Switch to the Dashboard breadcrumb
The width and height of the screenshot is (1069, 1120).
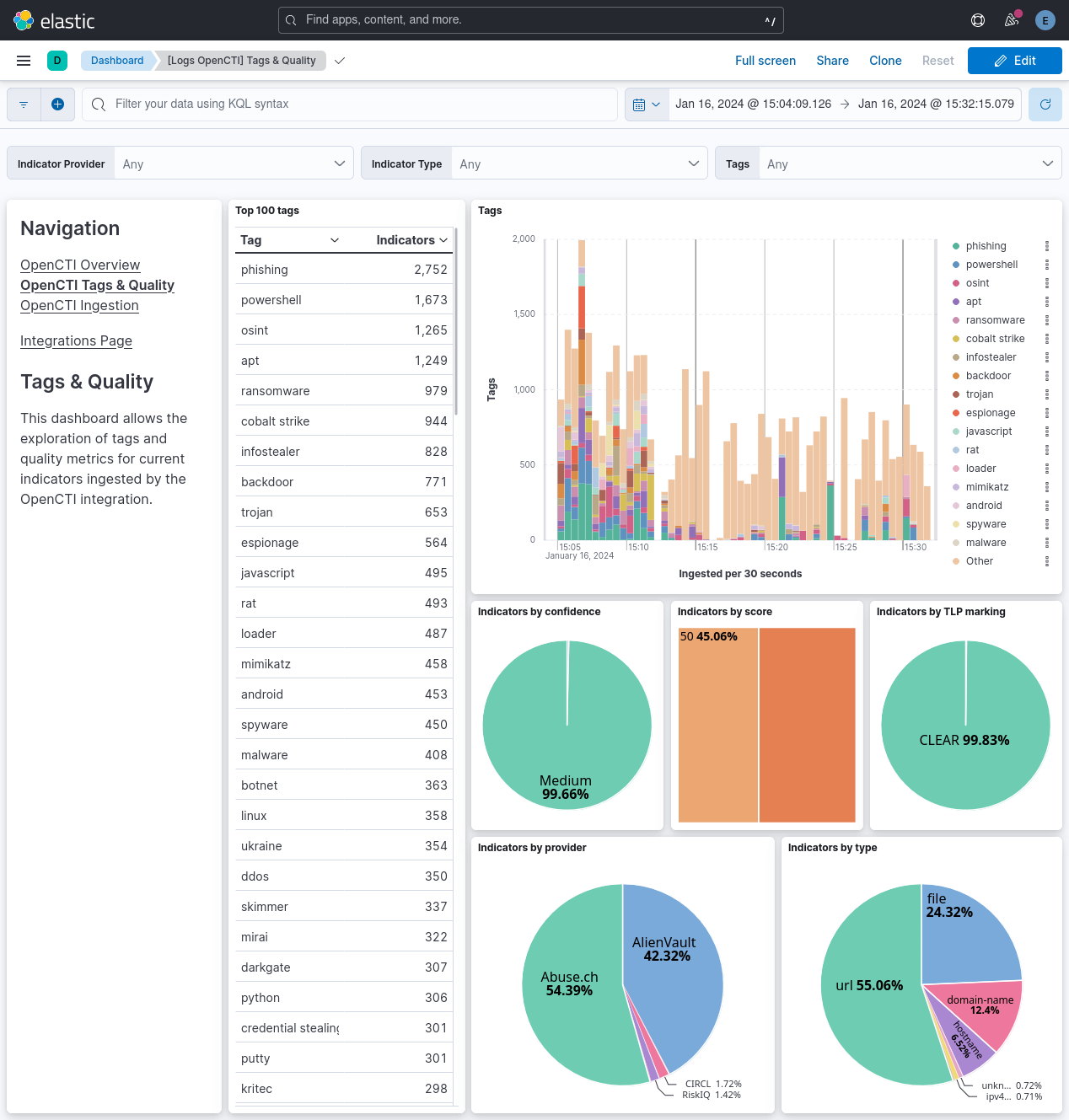117,60
